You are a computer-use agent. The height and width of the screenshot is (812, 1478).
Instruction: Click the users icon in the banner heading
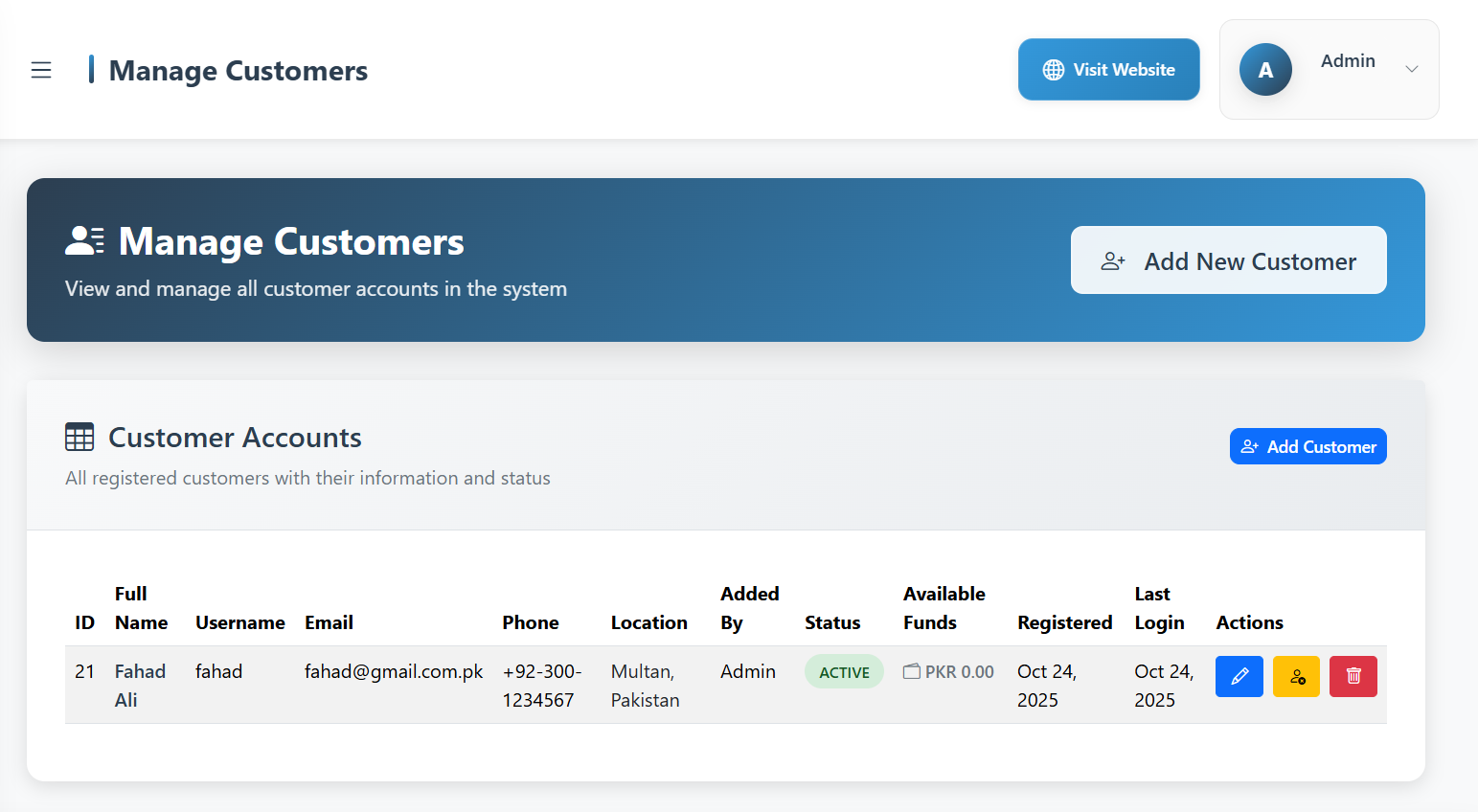[84, 241]
